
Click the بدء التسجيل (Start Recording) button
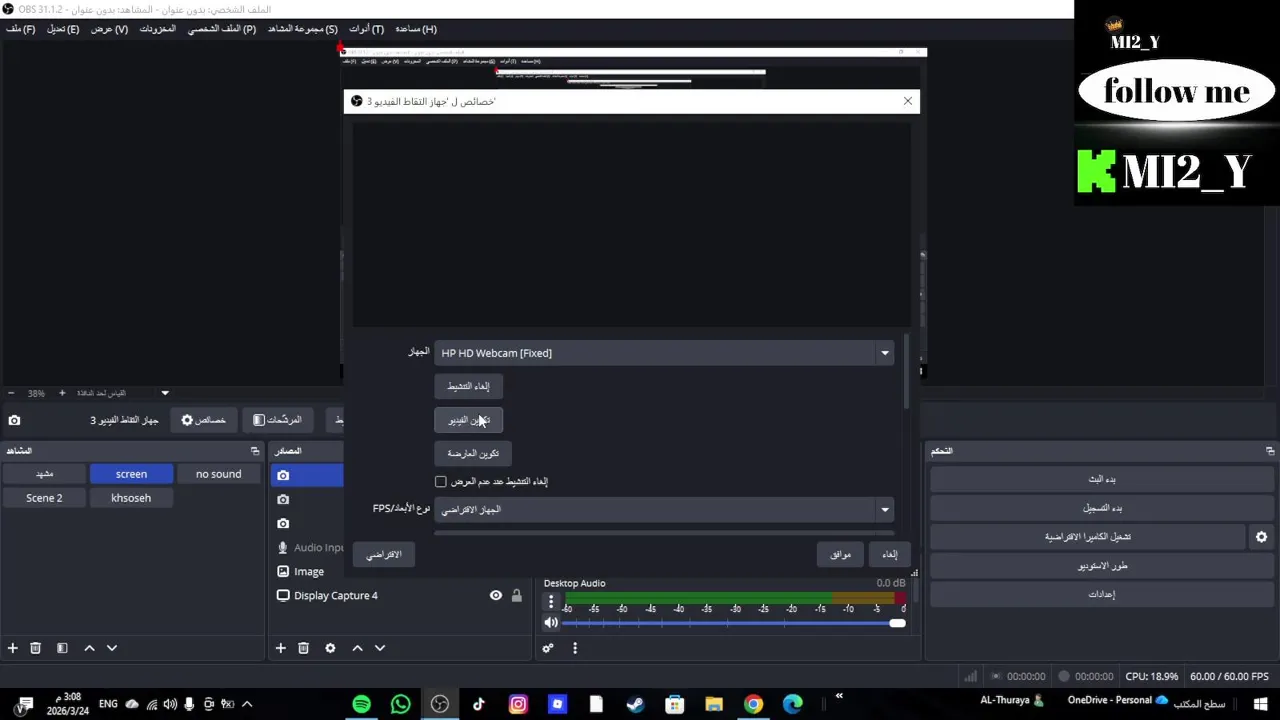1101,508
